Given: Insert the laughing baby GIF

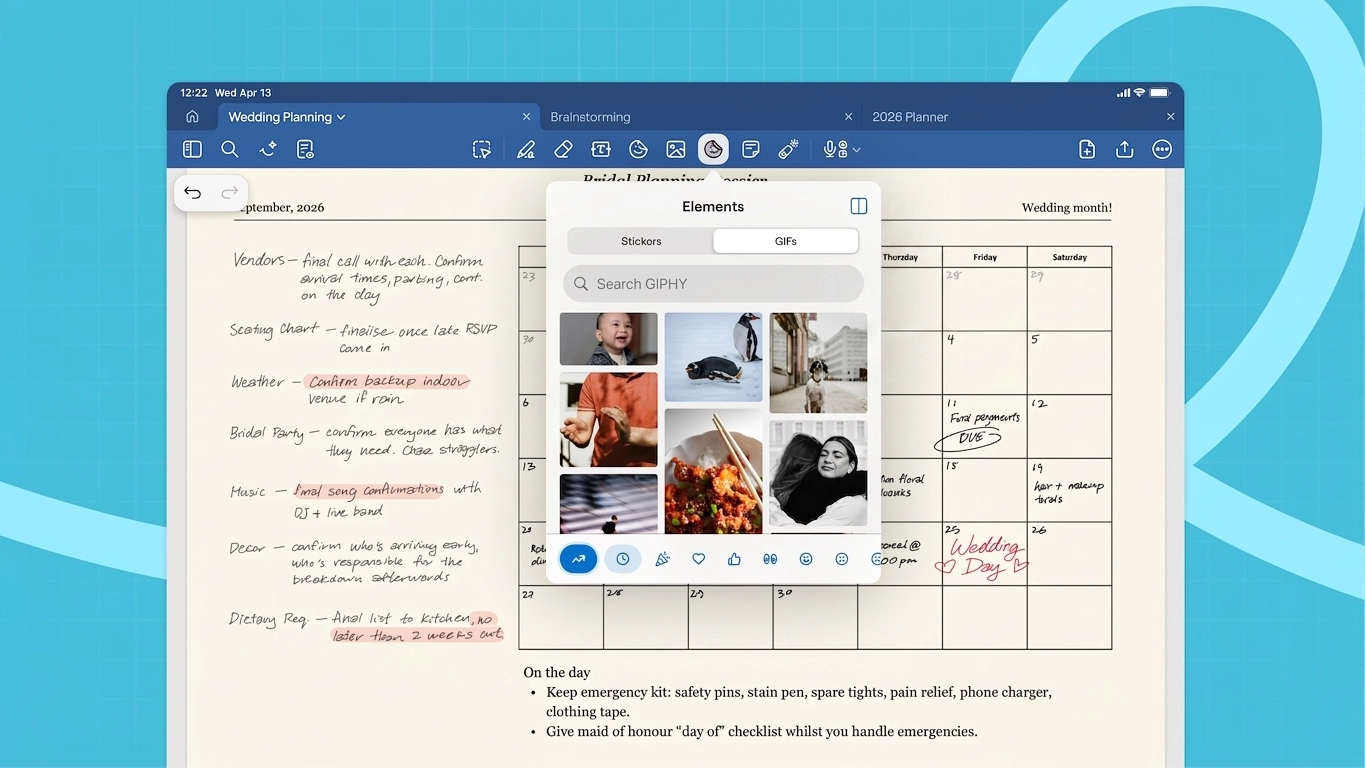Looking at the screenshot, I should pyautogui.click(x=609, y=339).
